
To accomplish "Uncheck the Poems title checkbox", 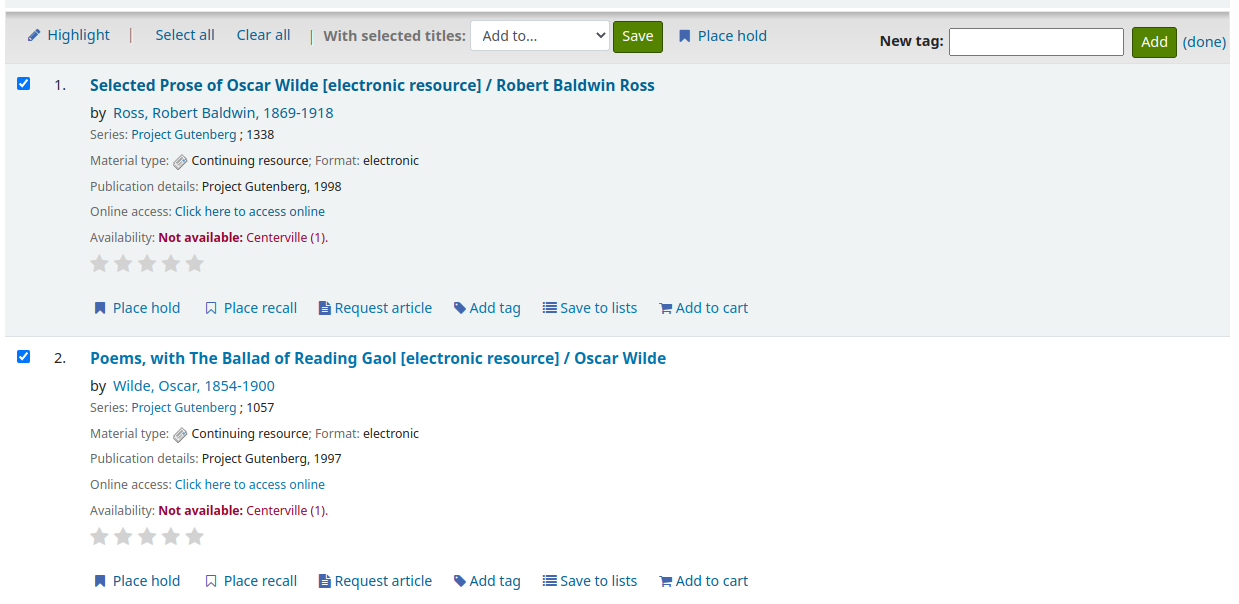I will [23, 356].
